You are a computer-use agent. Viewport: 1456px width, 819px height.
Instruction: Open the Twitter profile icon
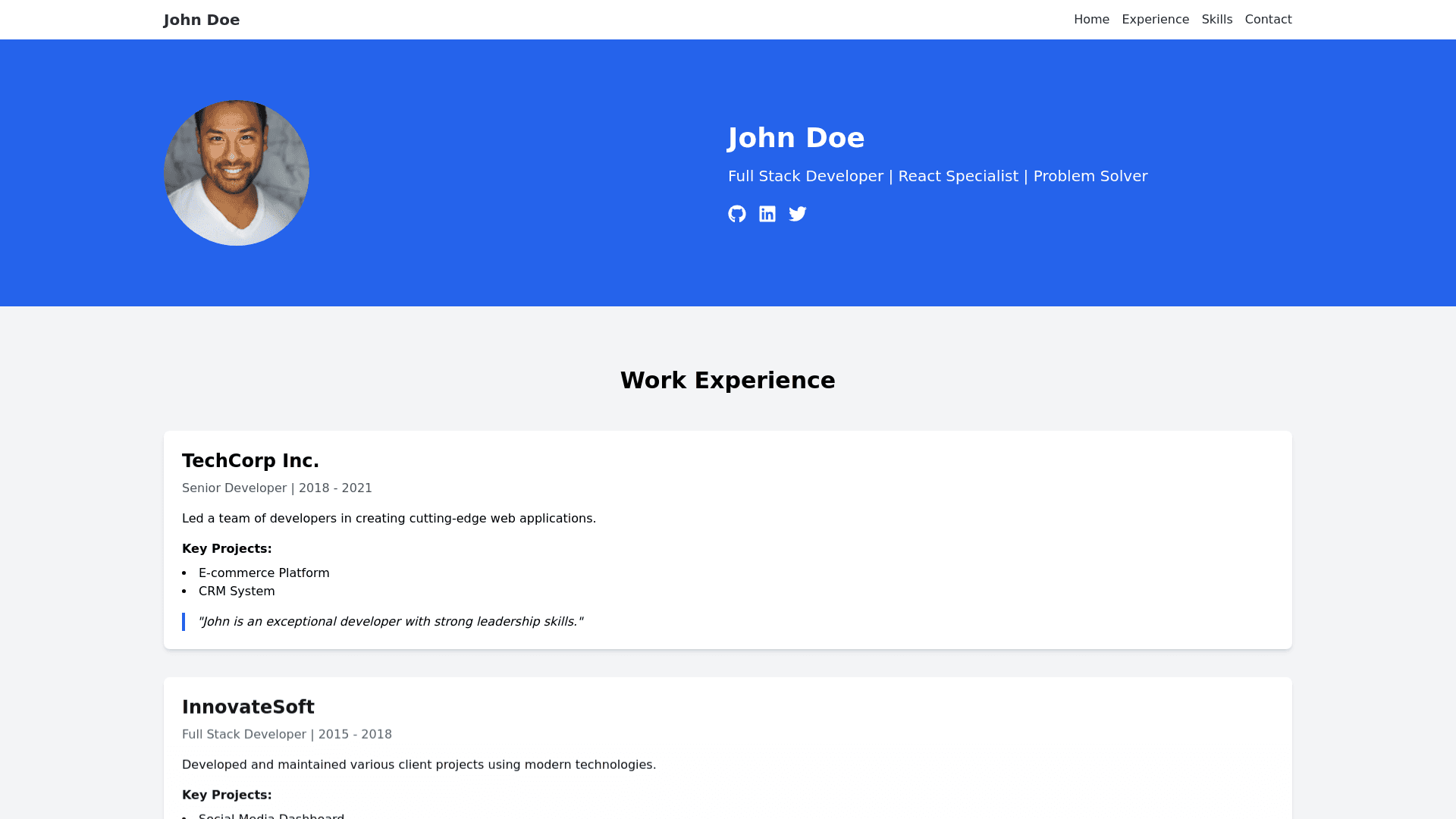pyautogui.click(x=798, y=214)
